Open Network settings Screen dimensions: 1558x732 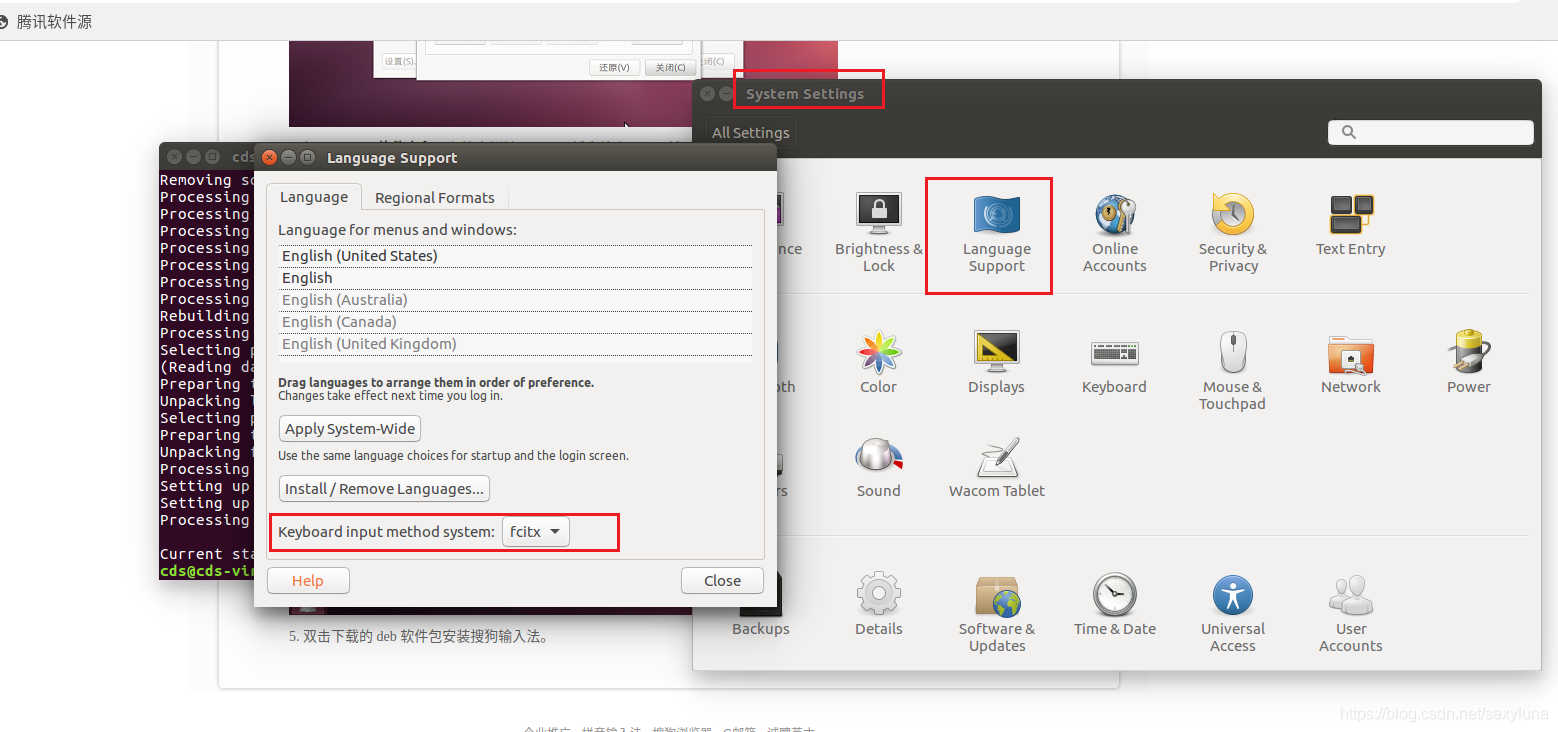1350,362
